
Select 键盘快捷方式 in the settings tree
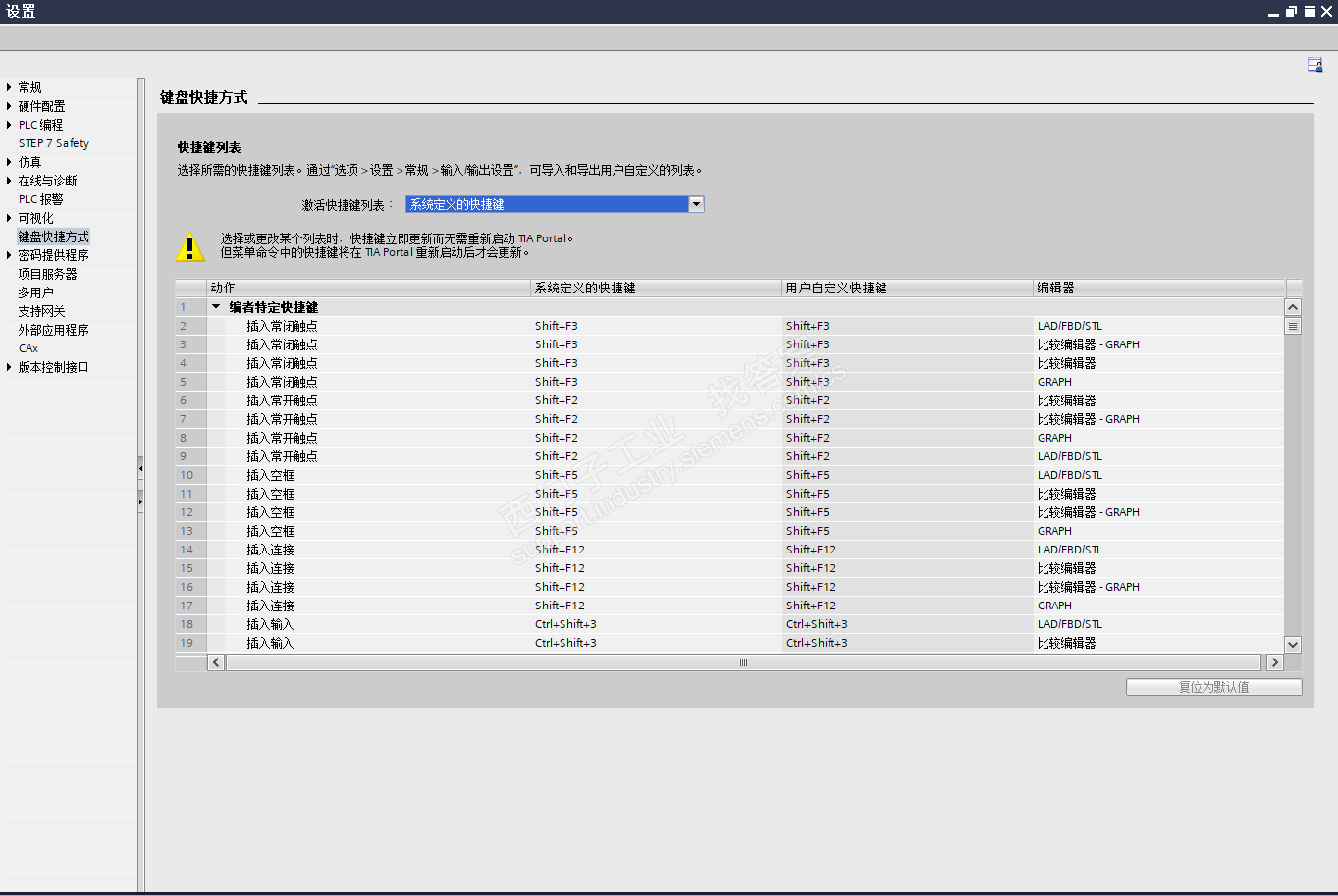[53, 237]
